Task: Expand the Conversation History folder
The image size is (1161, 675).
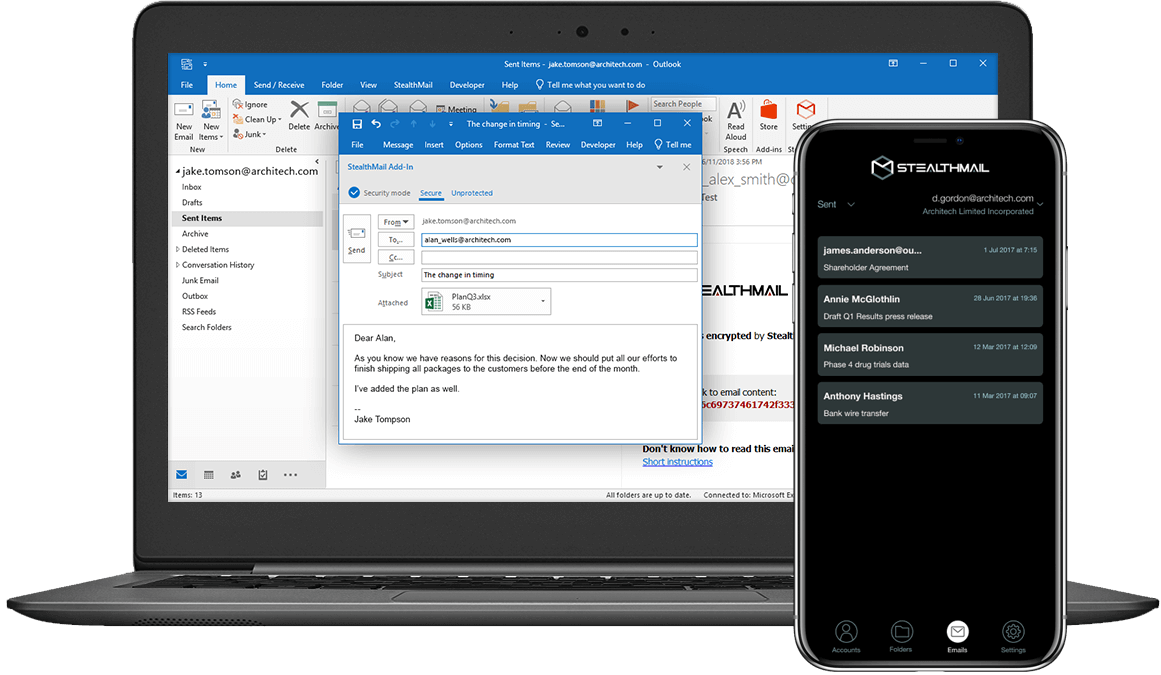Action: 177,265
